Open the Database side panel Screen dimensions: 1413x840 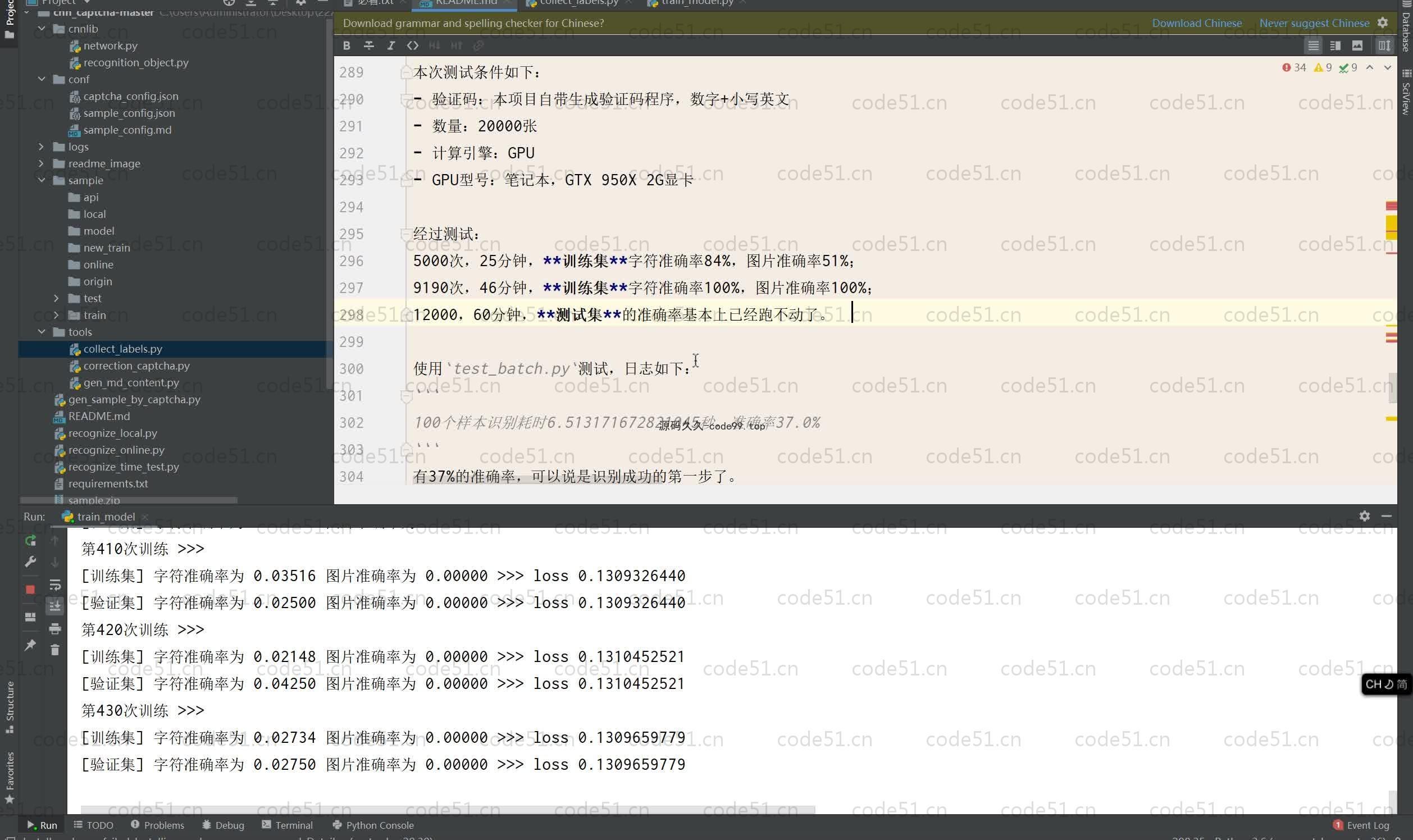click(x=1406, y=27)
